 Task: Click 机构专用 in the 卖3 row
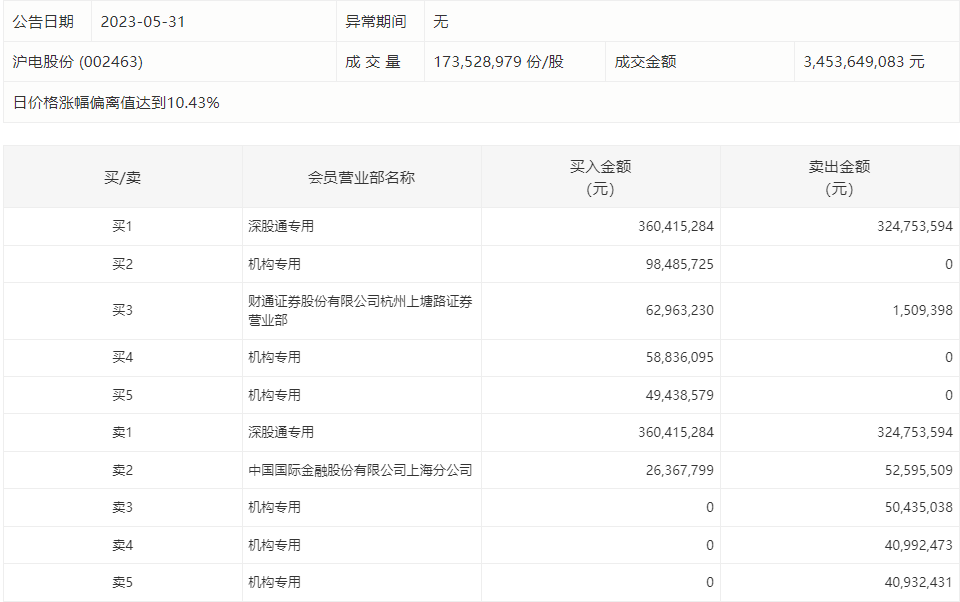click(274, 508)
